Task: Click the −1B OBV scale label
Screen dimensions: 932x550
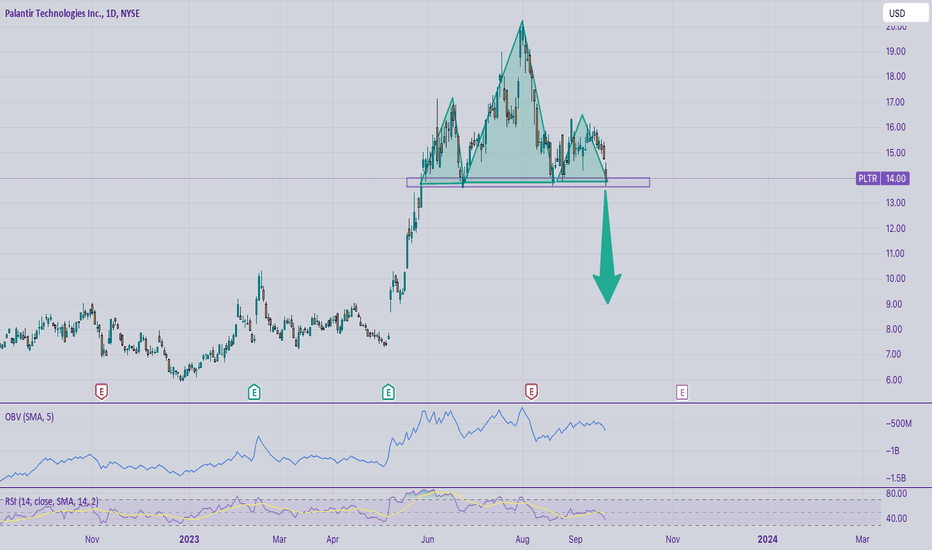Action: pyautogui.click(x=892, y=451)
